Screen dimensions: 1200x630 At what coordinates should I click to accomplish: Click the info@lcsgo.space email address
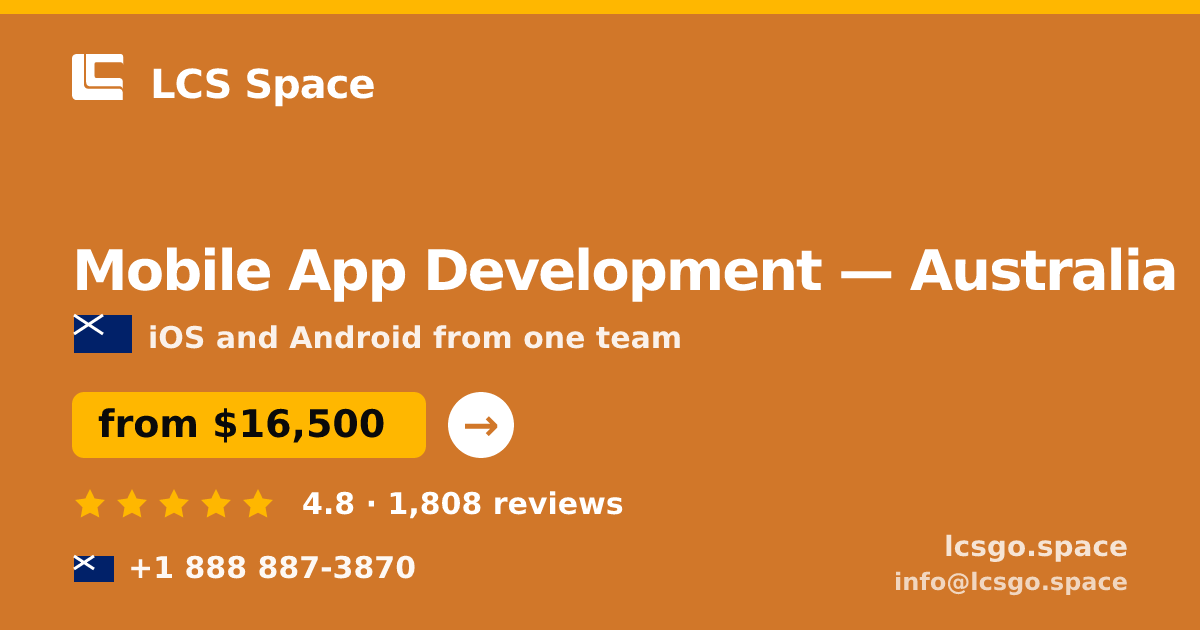click(x=1011, y=582)
